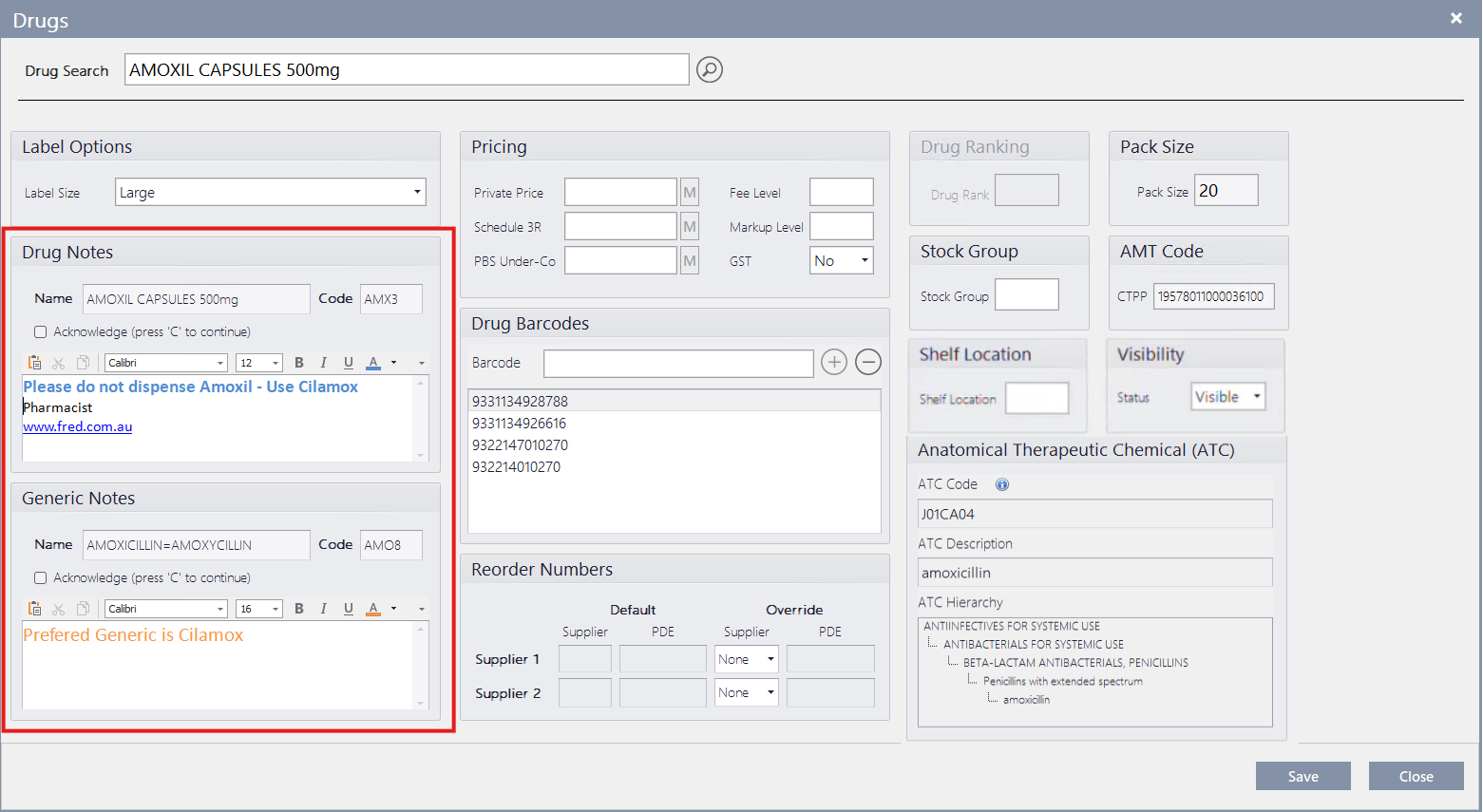Enable Acknowledge checkbox under Generic Notes

[x=41, y=578]
